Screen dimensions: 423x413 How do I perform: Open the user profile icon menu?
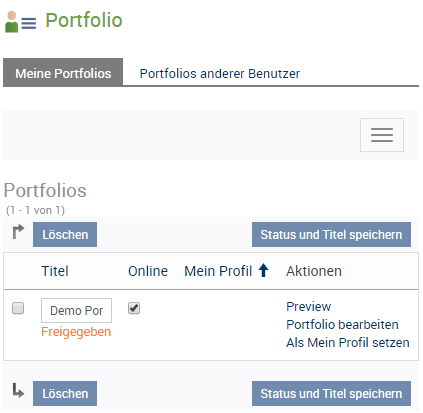(x=12, y=22)
